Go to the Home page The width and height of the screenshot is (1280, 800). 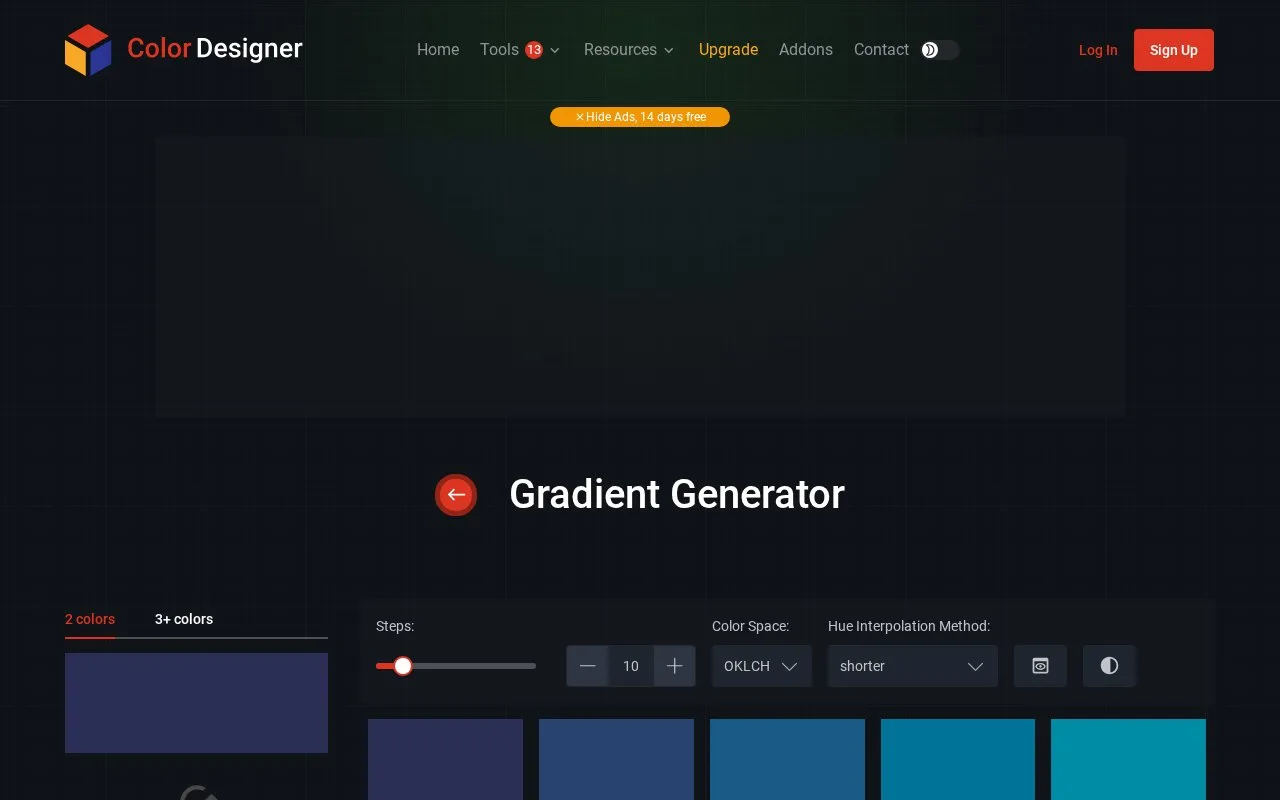(438, 50)
